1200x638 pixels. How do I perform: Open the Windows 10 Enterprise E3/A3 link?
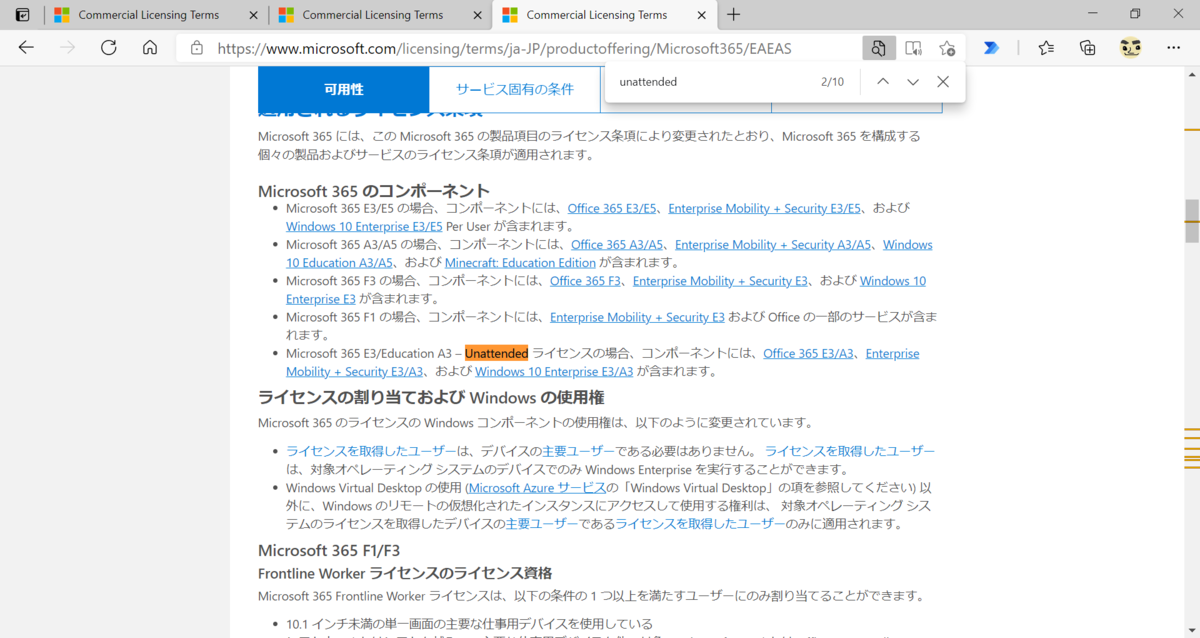(x=554, y=371)
